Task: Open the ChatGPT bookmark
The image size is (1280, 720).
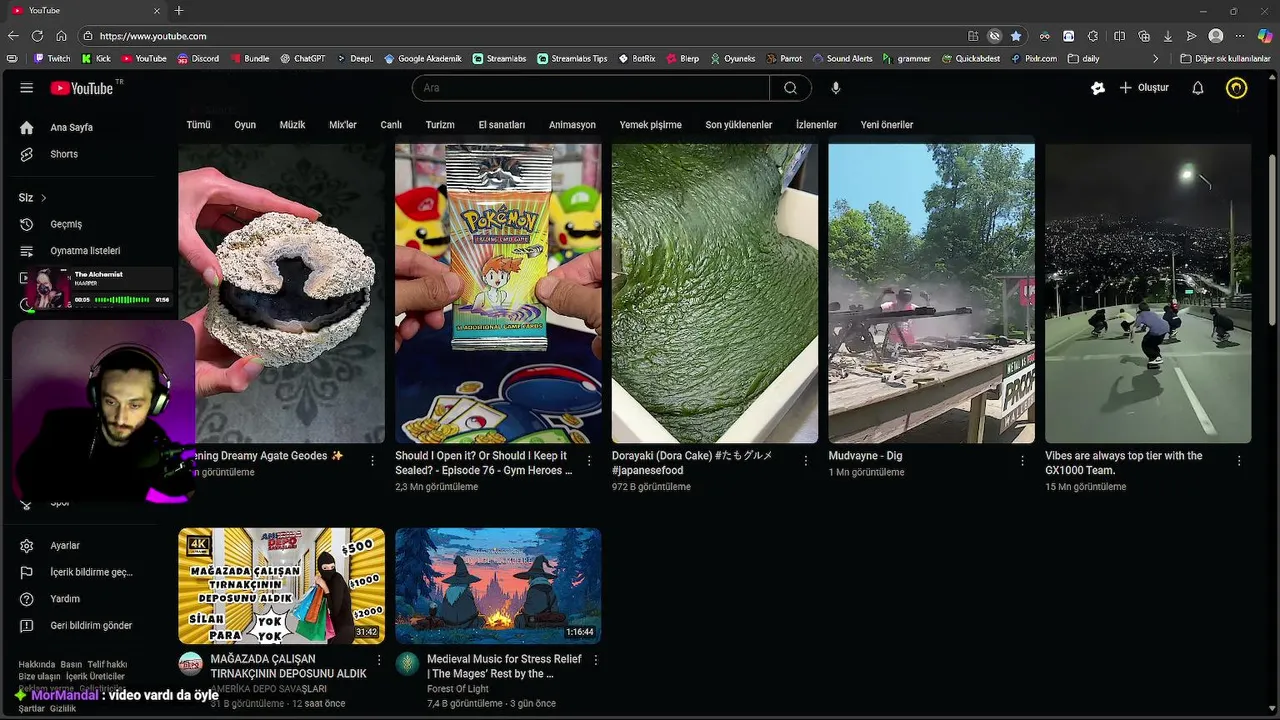Action: pyautogui.click(x=302, y=59)
